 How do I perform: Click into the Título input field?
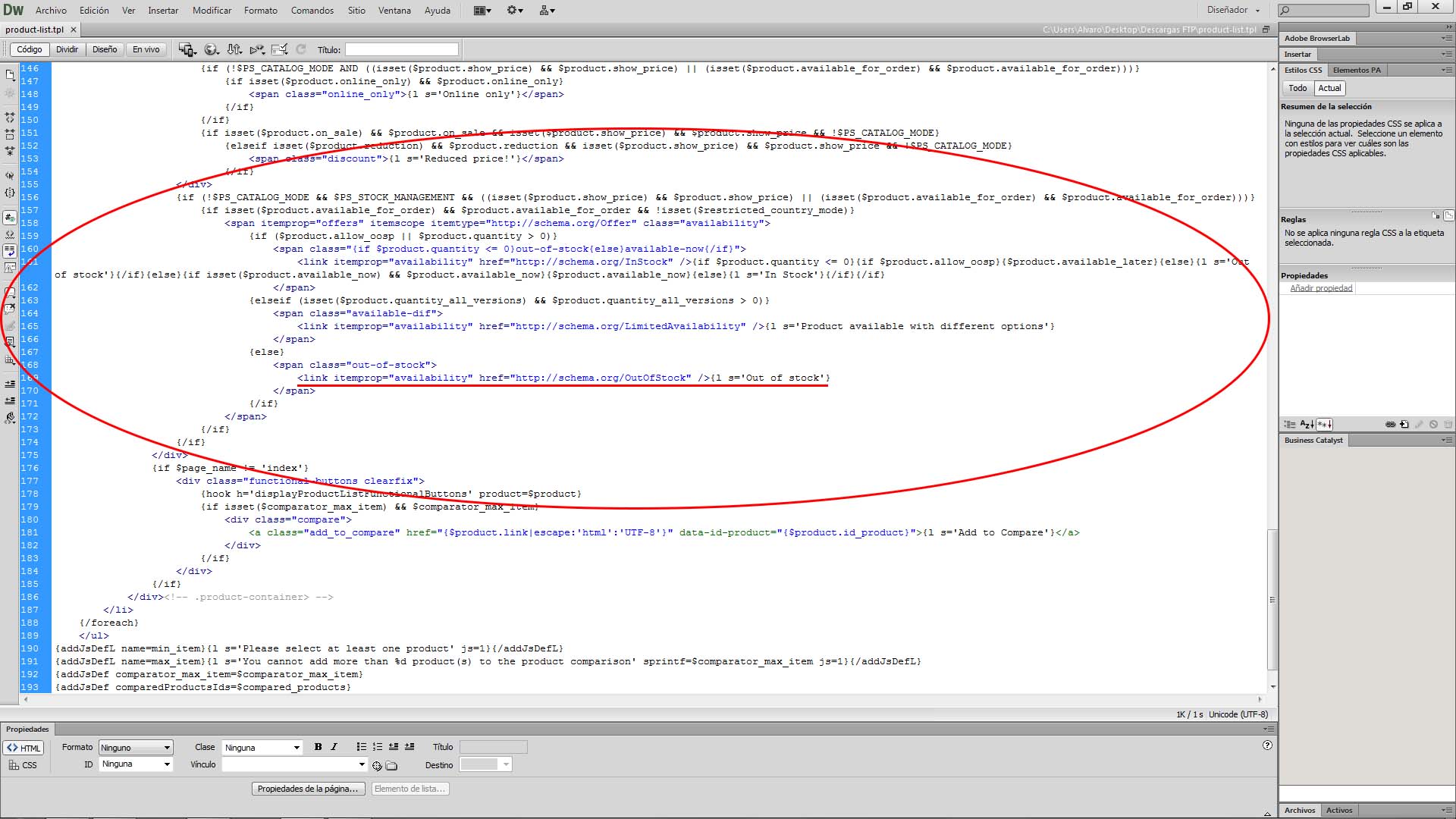(402, 49)
